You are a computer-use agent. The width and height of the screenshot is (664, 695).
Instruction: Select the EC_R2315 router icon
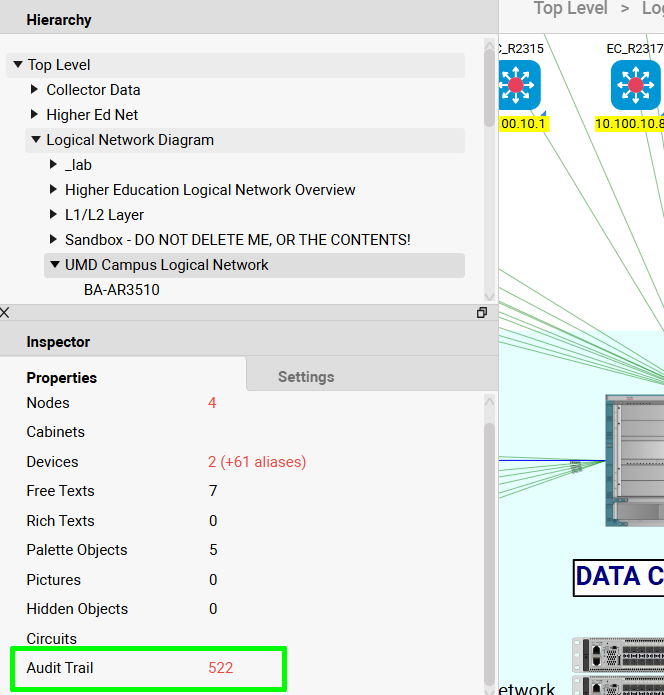tap(518, 86)
